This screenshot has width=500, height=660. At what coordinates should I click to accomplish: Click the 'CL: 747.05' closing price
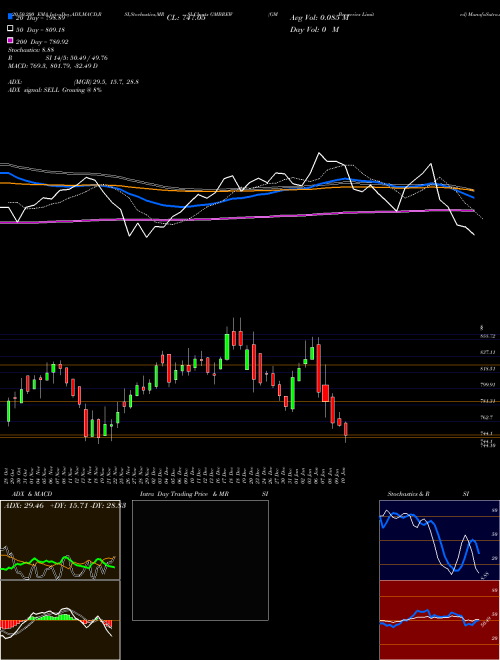[186, 18]
